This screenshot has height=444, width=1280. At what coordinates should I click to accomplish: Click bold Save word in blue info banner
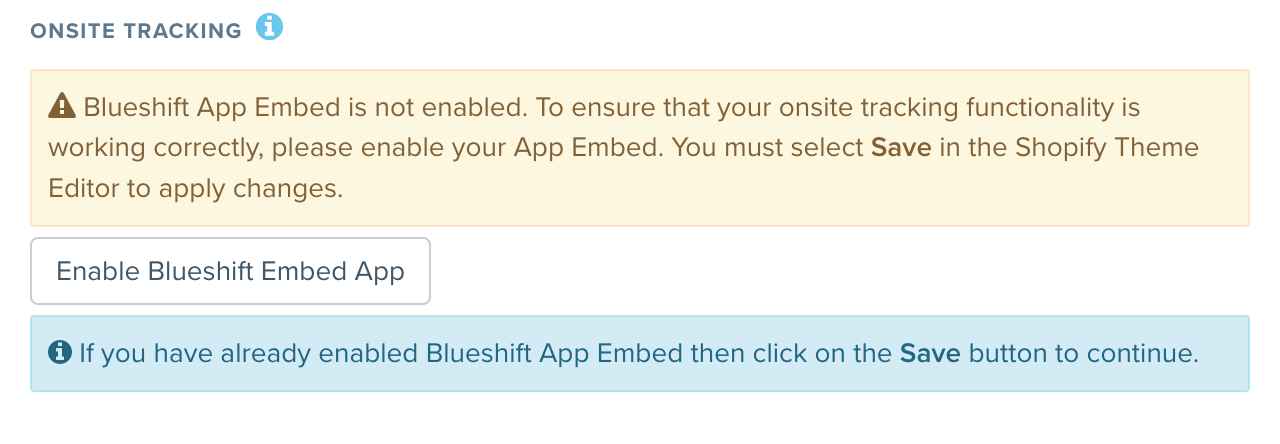pos(931,353)
